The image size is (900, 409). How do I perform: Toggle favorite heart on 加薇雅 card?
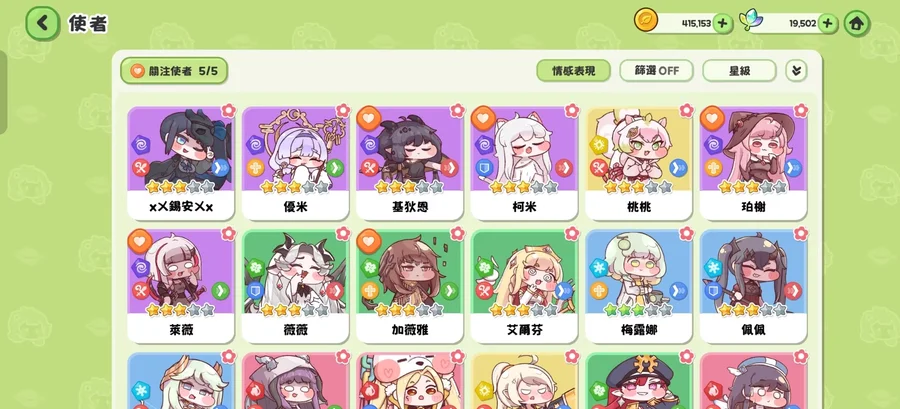(x=369, y=241)
